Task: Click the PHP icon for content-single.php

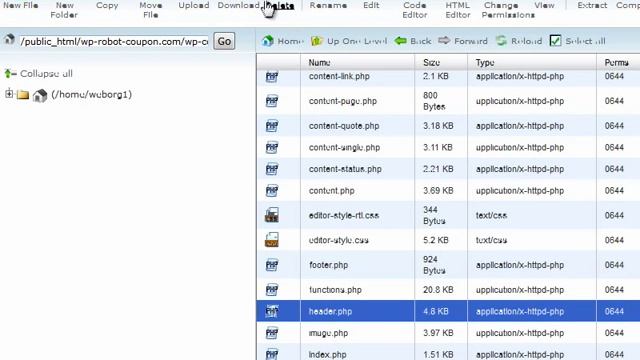Action: click(x=272, y=147)
